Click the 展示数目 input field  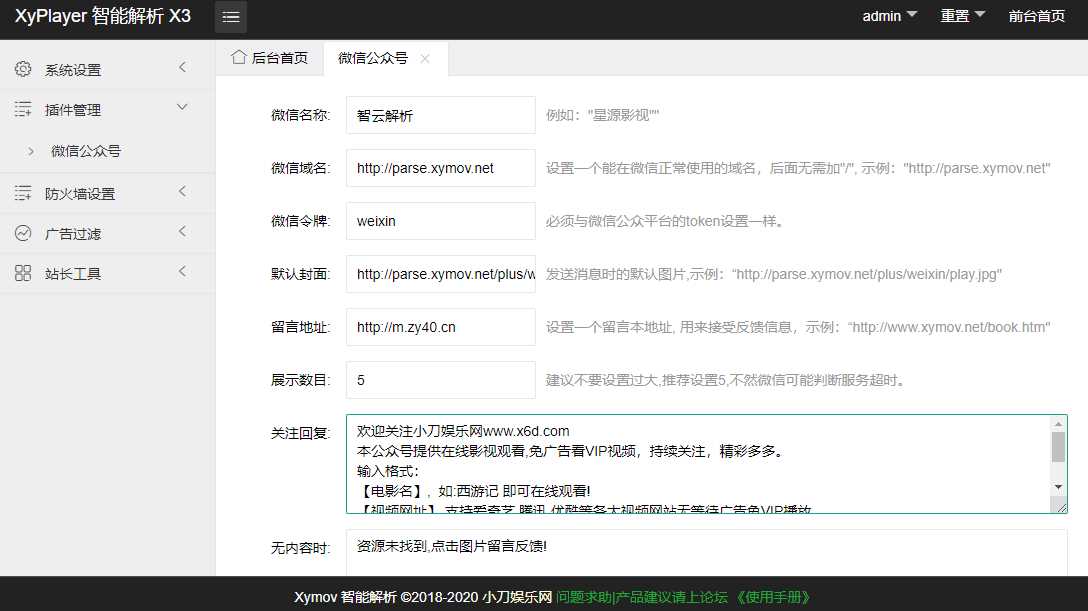(440, 379)
